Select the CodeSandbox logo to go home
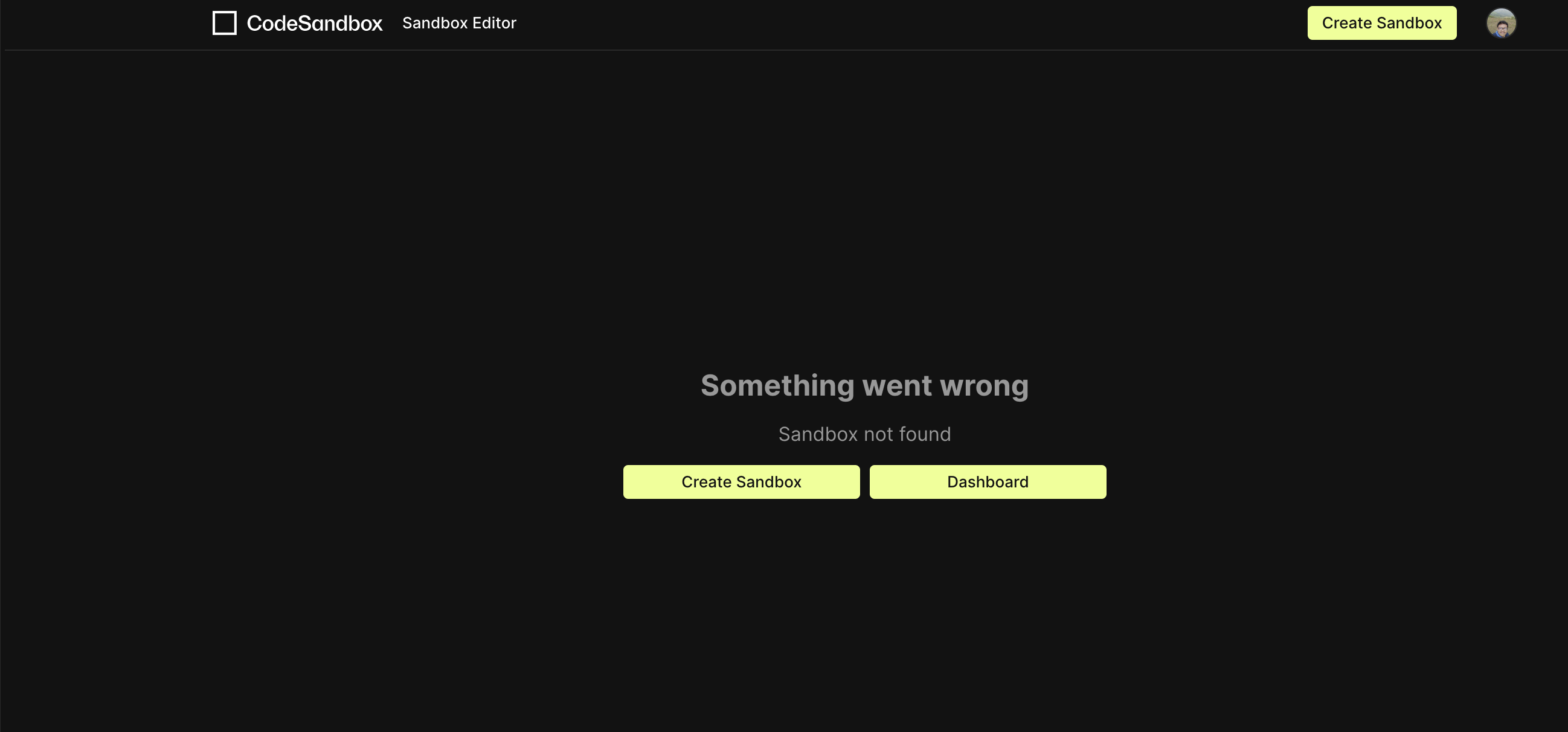This screenshot has height=732, width=1568. pos(297,22)
